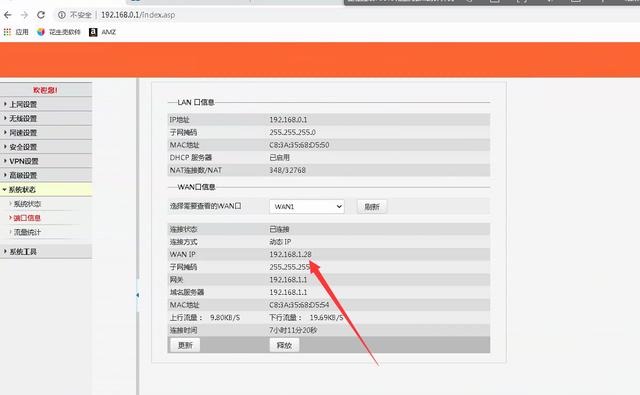Expand the 高级设置 menu
640x395 pixels.
tap(46, 175)
